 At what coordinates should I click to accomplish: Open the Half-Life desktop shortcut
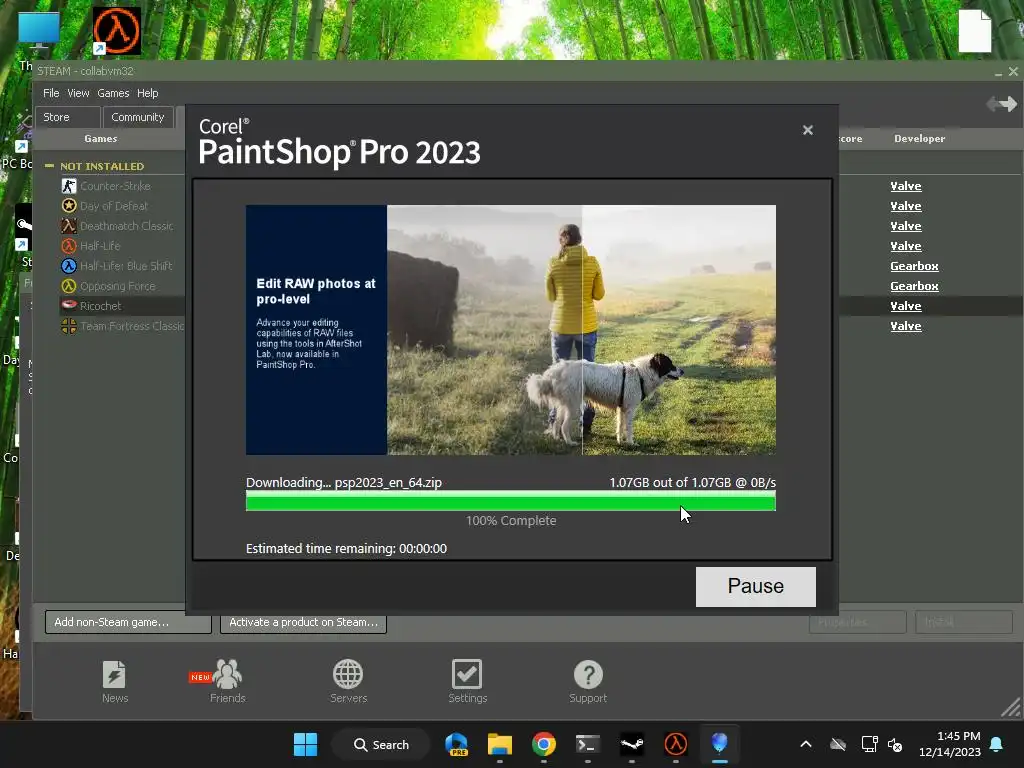click(x=117, y=31)
